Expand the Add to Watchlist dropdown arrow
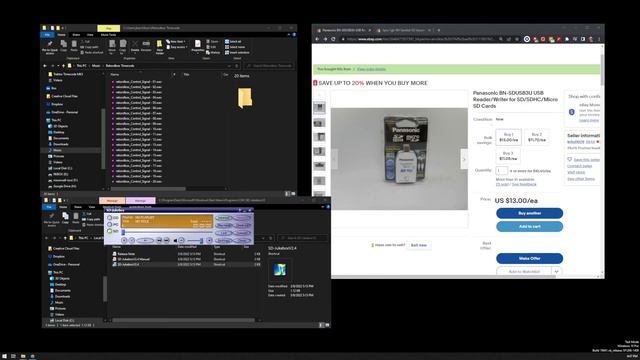This screenshot has height=360, width=640. 556,271
